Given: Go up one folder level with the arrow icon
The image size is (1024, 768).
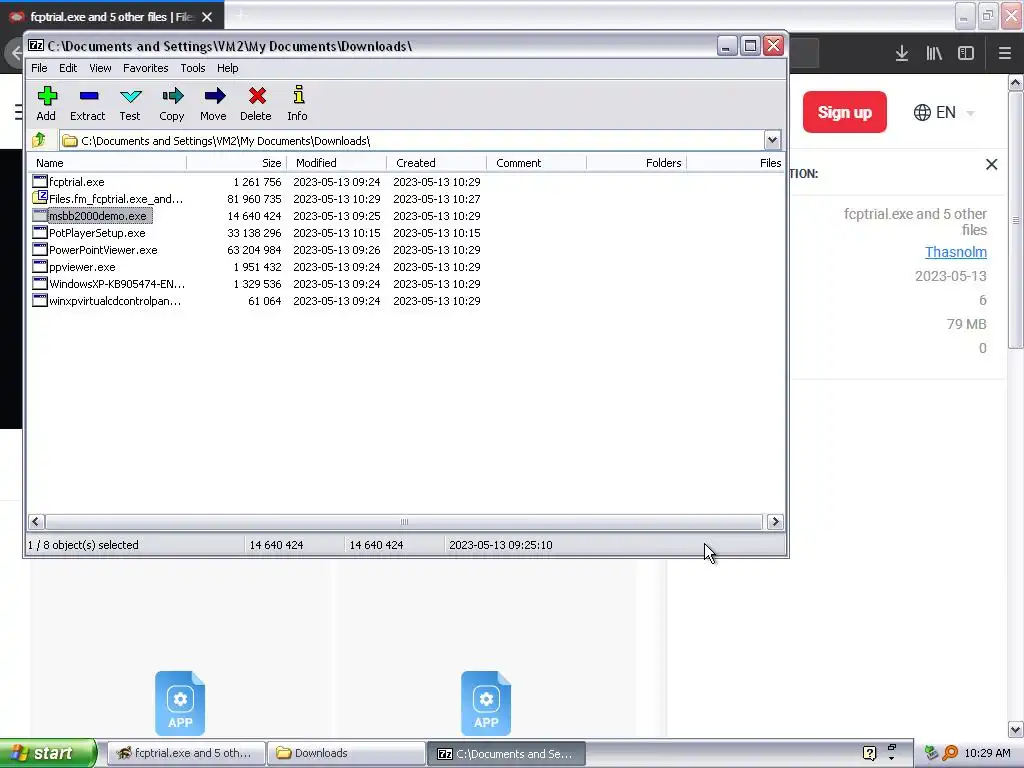Looking at the screenshot, I should point(39,140).
